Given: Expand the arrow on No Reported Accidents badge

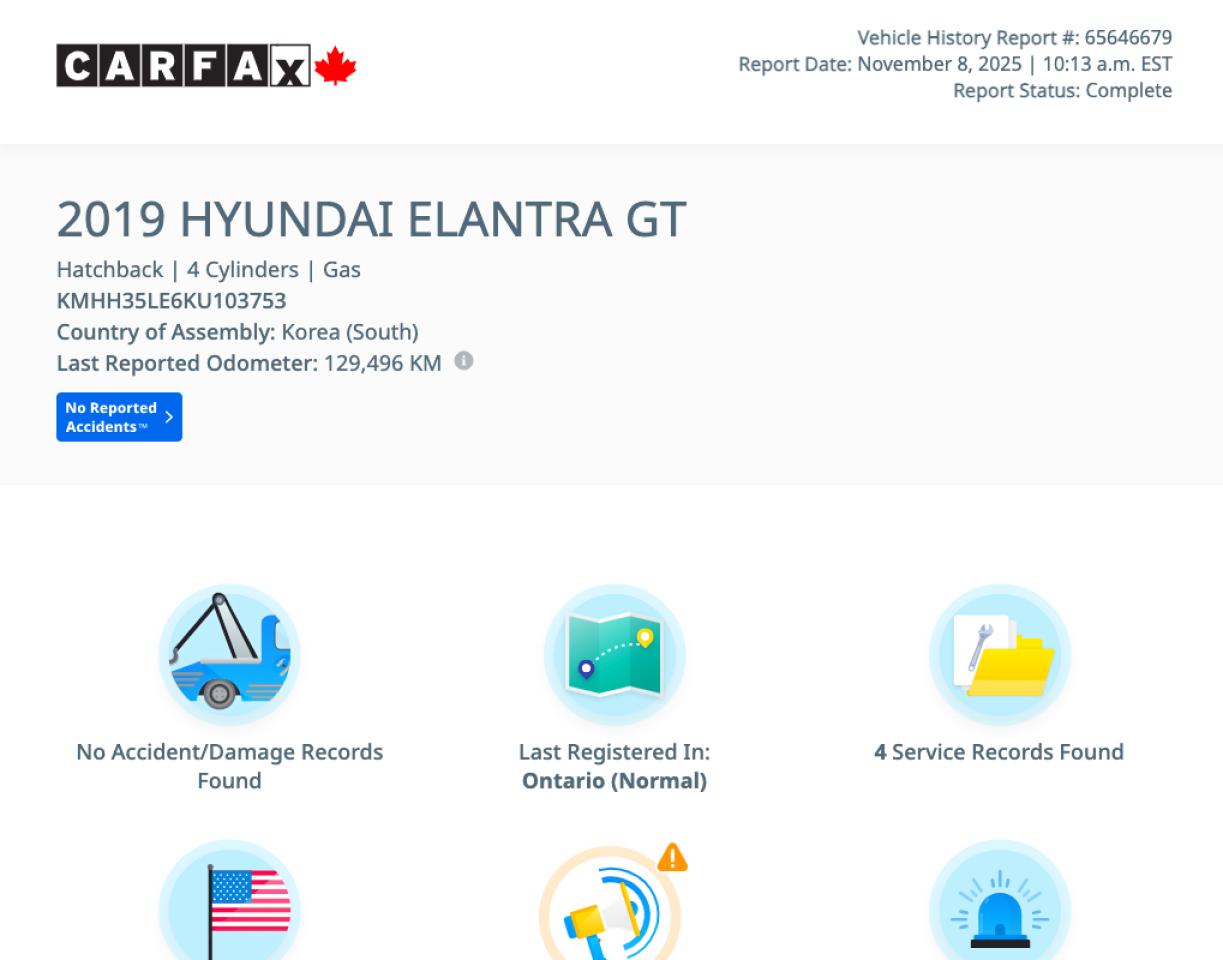Looking at the screenshot, I should click(x=169, y=417).
